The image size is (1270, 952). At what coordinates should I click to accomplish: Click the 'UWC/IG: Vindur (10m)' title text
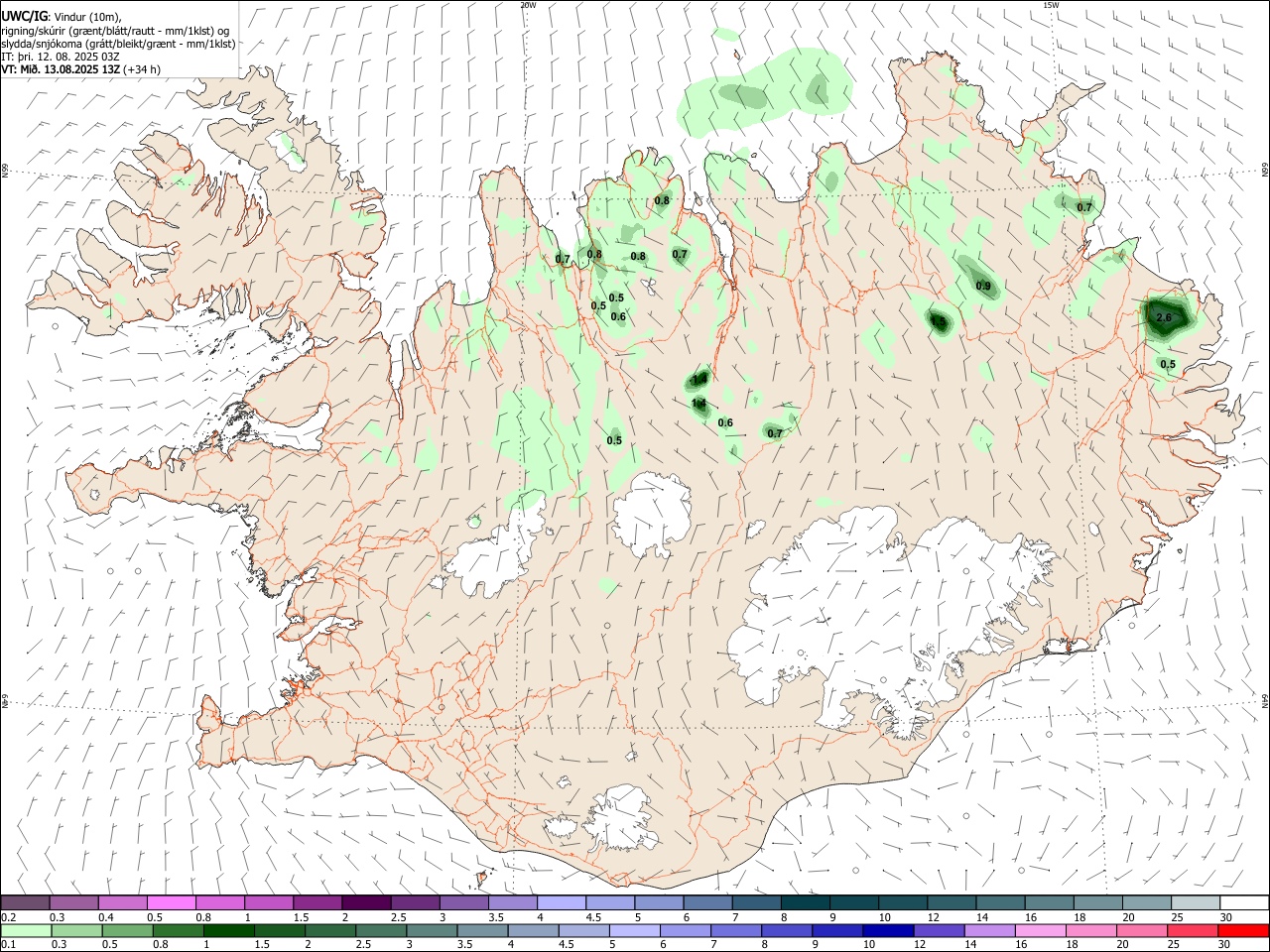(x=62, y=16)
